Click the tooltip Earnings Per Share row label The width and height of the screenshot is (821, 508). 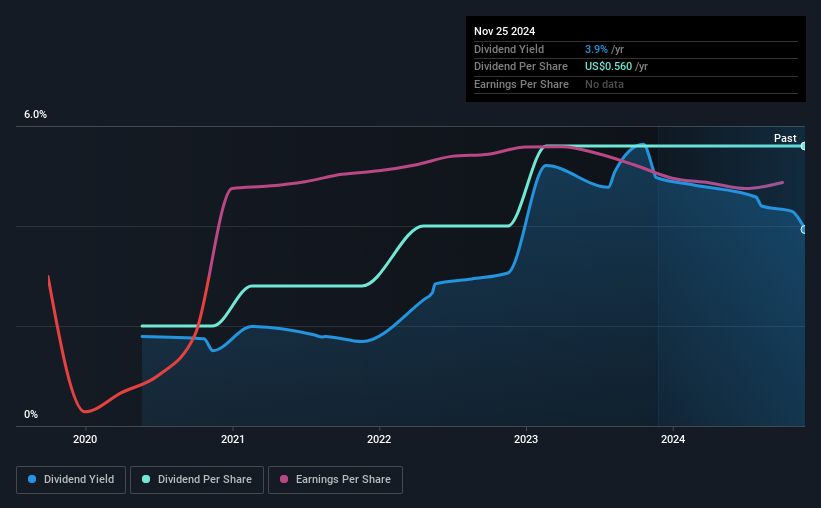coord(521,84)
